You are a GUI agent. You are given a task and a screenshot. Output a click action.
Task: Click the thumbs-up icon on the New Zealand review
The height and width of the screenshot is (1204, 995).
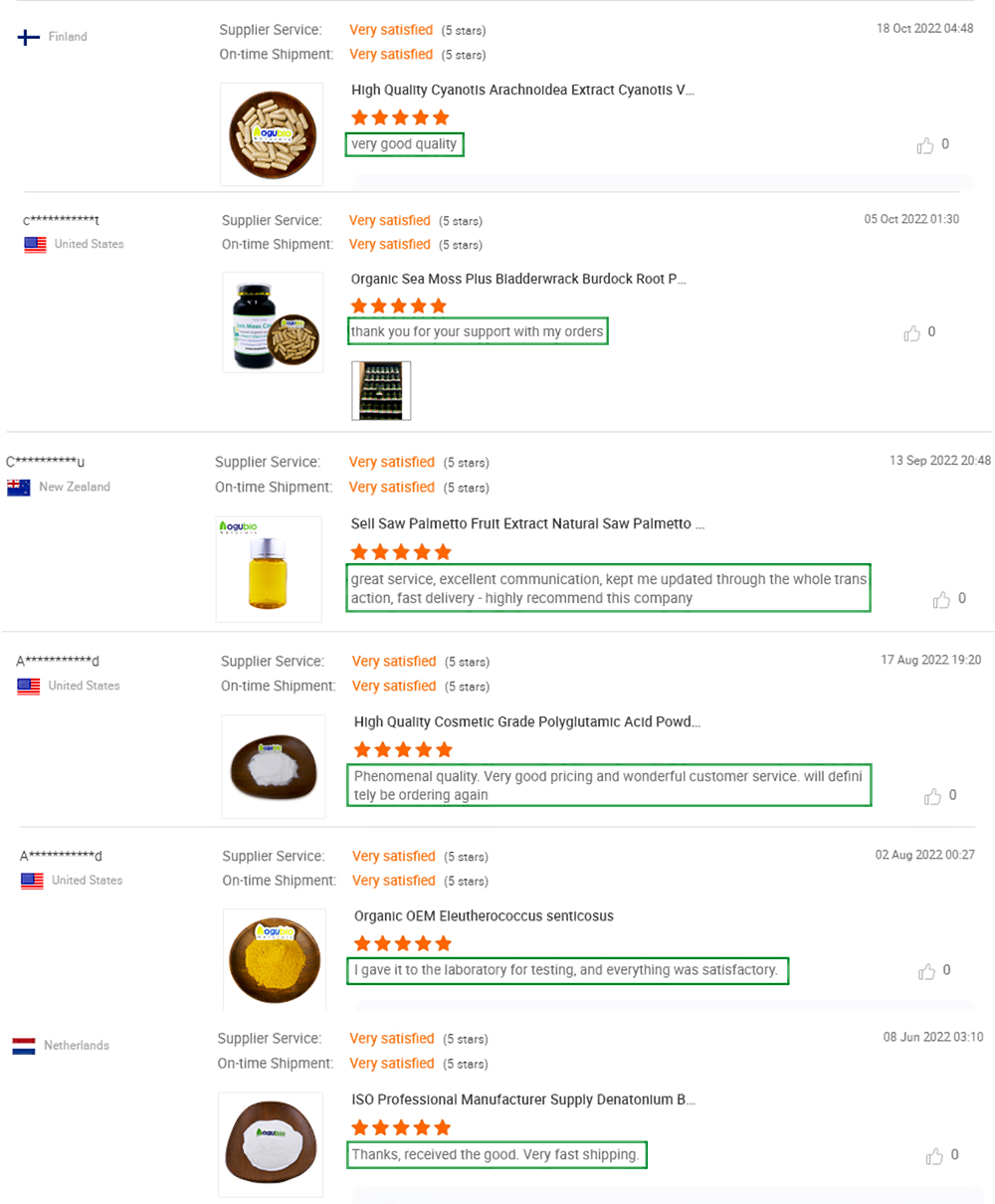(941, 598)
